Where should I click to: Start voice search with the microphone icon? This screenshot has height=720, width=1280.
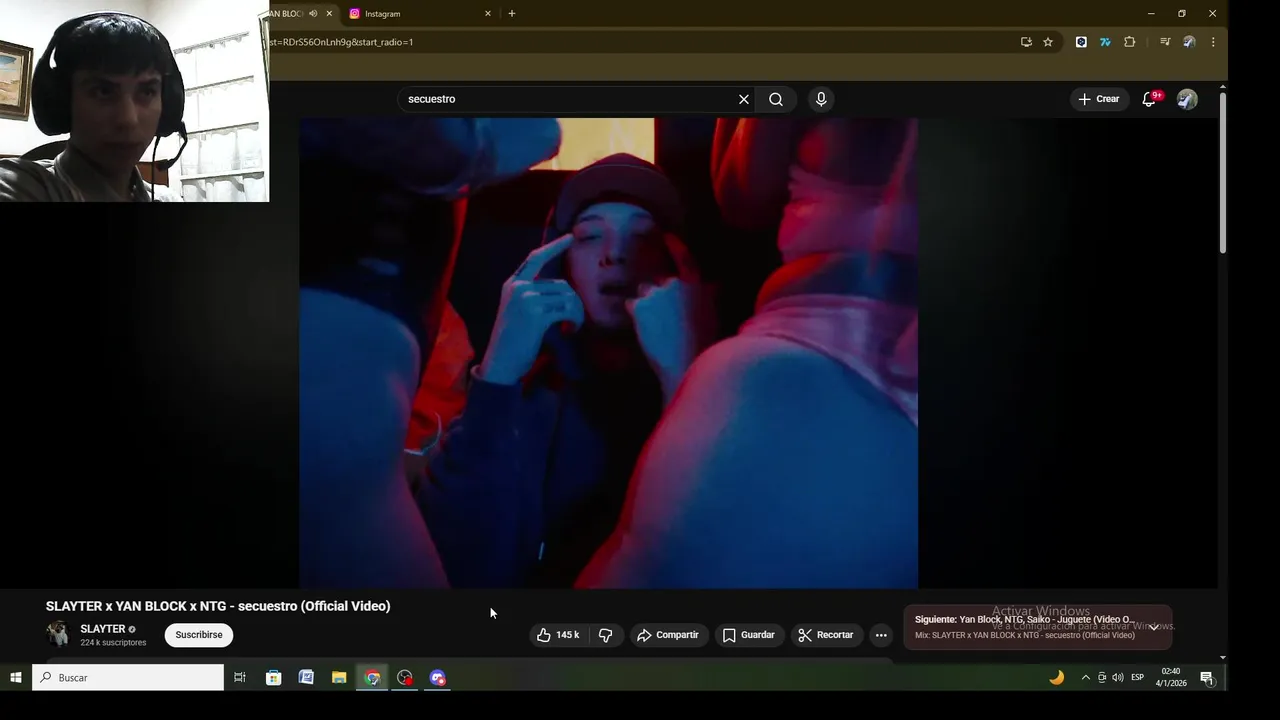821,99
